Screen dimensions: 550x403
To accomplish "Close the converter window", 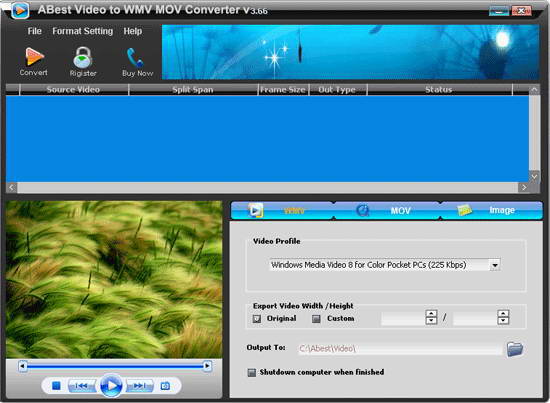I will click(521, 11).
